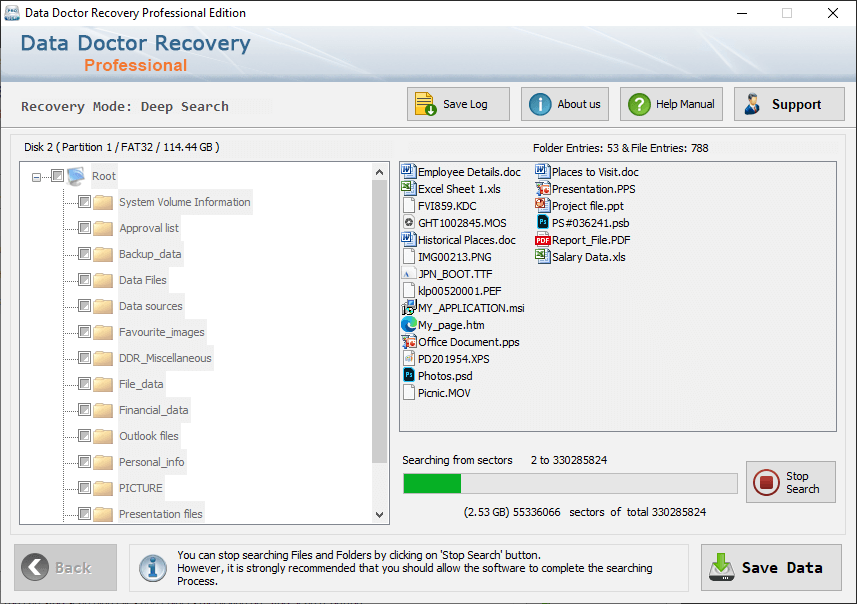
Task: Click the Save Data button
Action: [771, 567]
